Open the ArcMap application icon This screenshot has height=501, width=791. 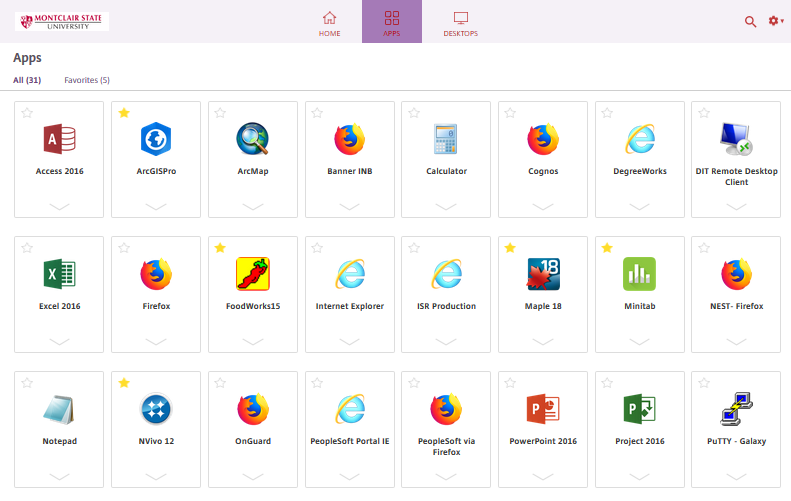coord(253,139)
